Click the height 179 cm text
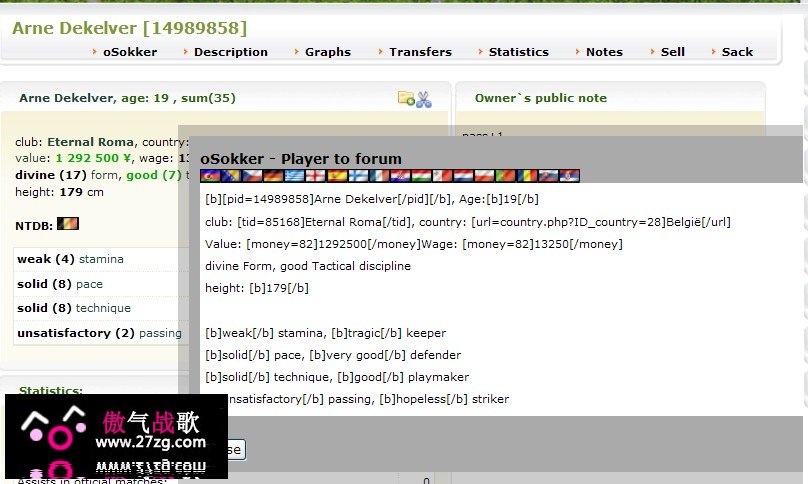The width and height of the screenshot is (808, 484). click(59, 192)
